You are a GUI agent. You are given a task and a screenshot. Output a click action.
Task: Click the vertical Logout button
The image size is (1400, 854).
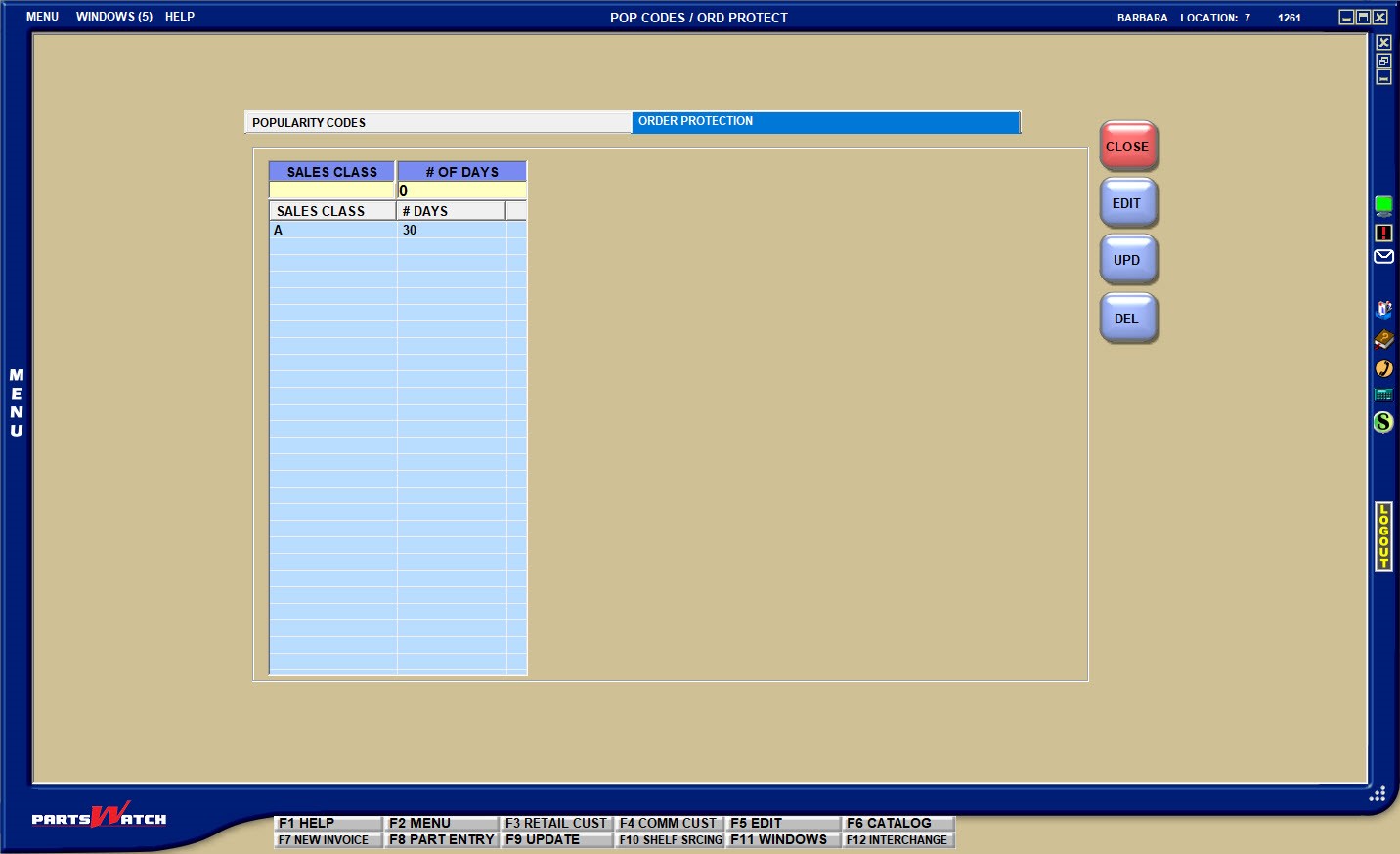click(x=1383, y=536)
